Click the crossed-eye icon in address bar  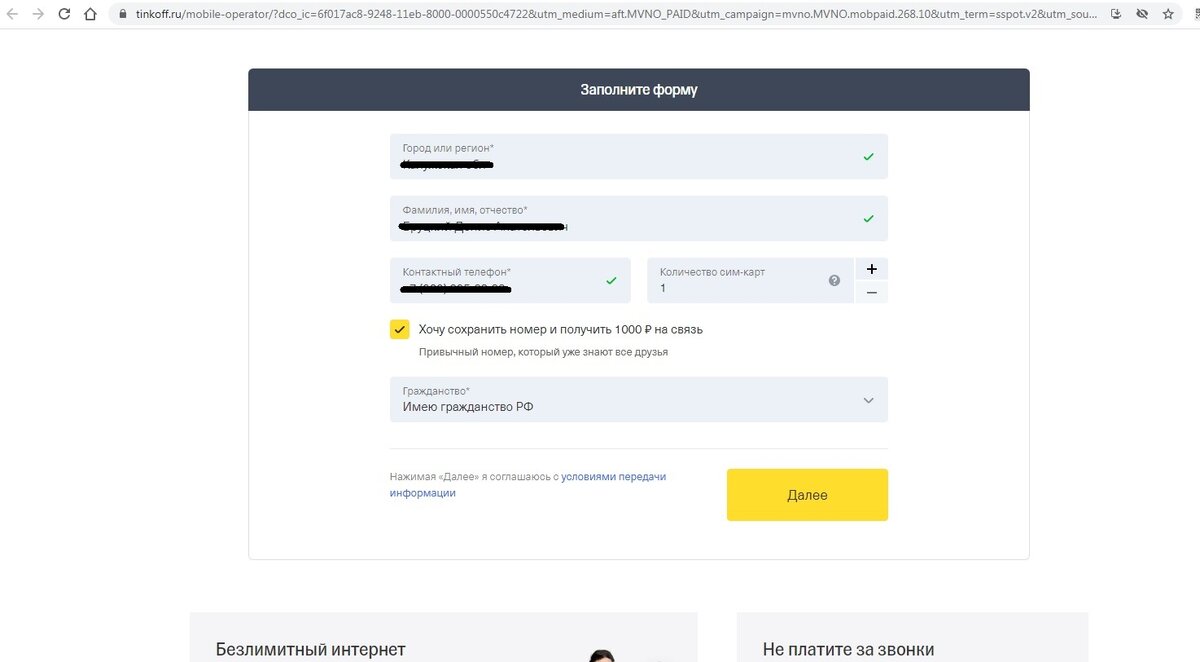click(x=1142, y=14)
